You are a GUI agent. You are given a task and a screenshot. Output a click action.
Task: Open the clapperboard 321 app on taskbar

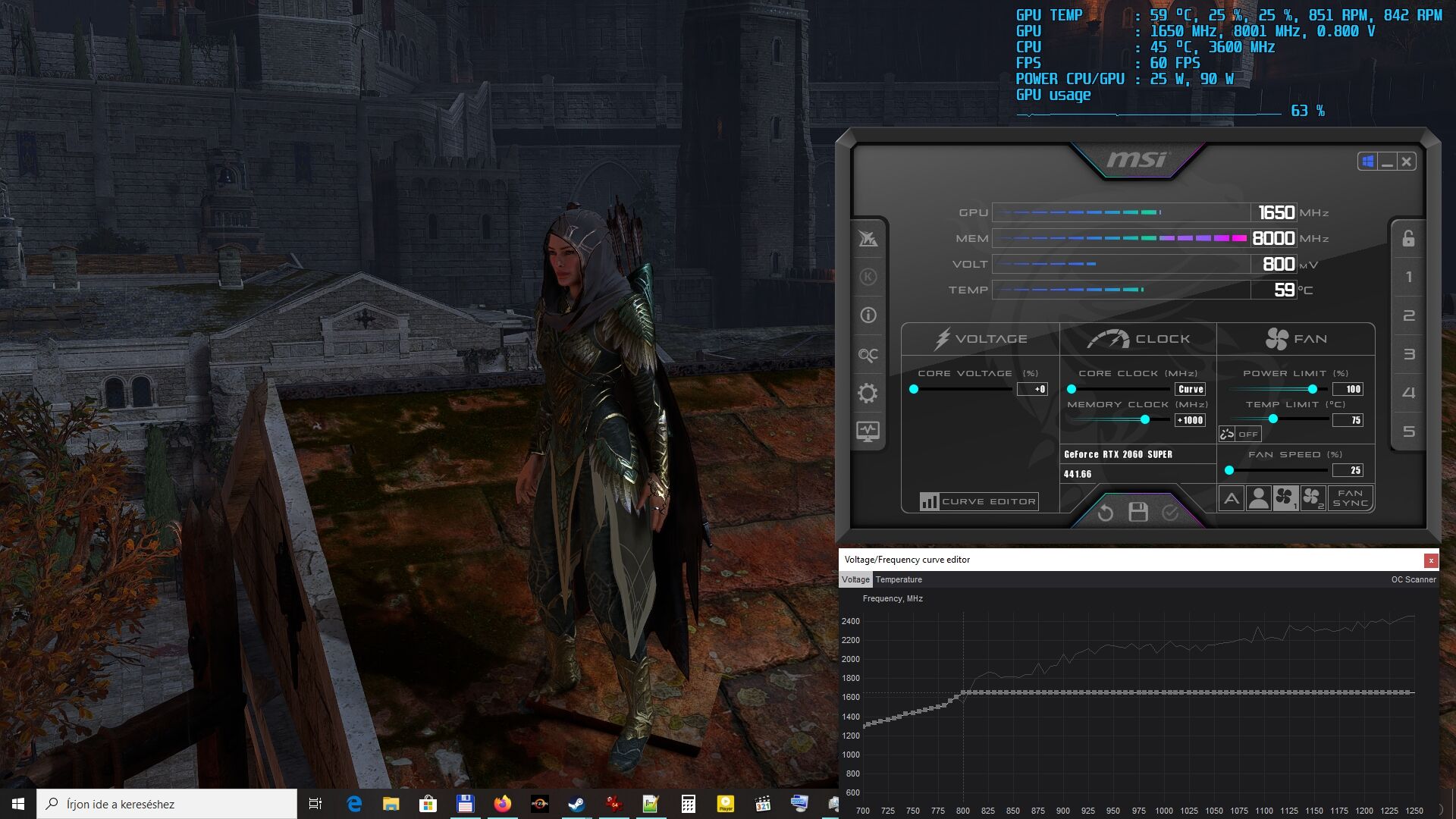[x=762, y=804]
